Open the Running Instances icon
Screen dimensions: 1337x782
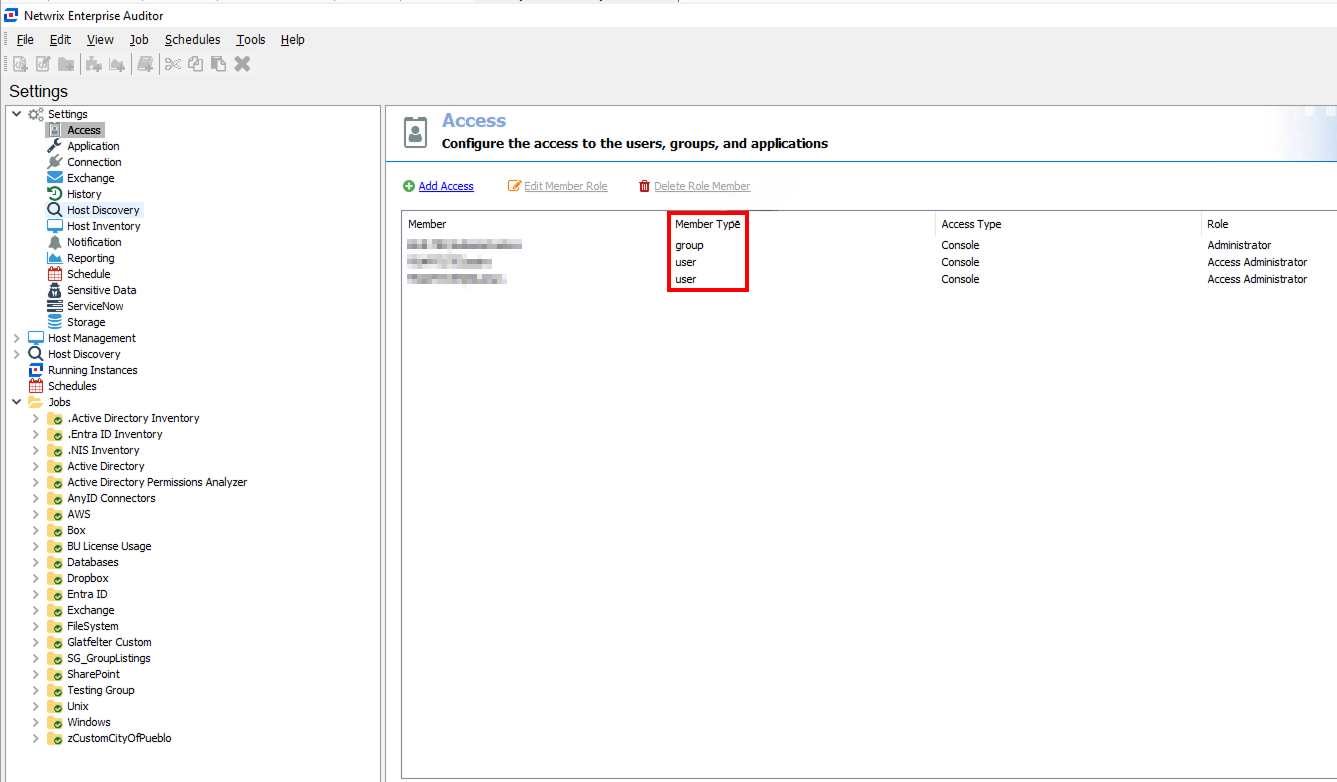pos(35,369)
